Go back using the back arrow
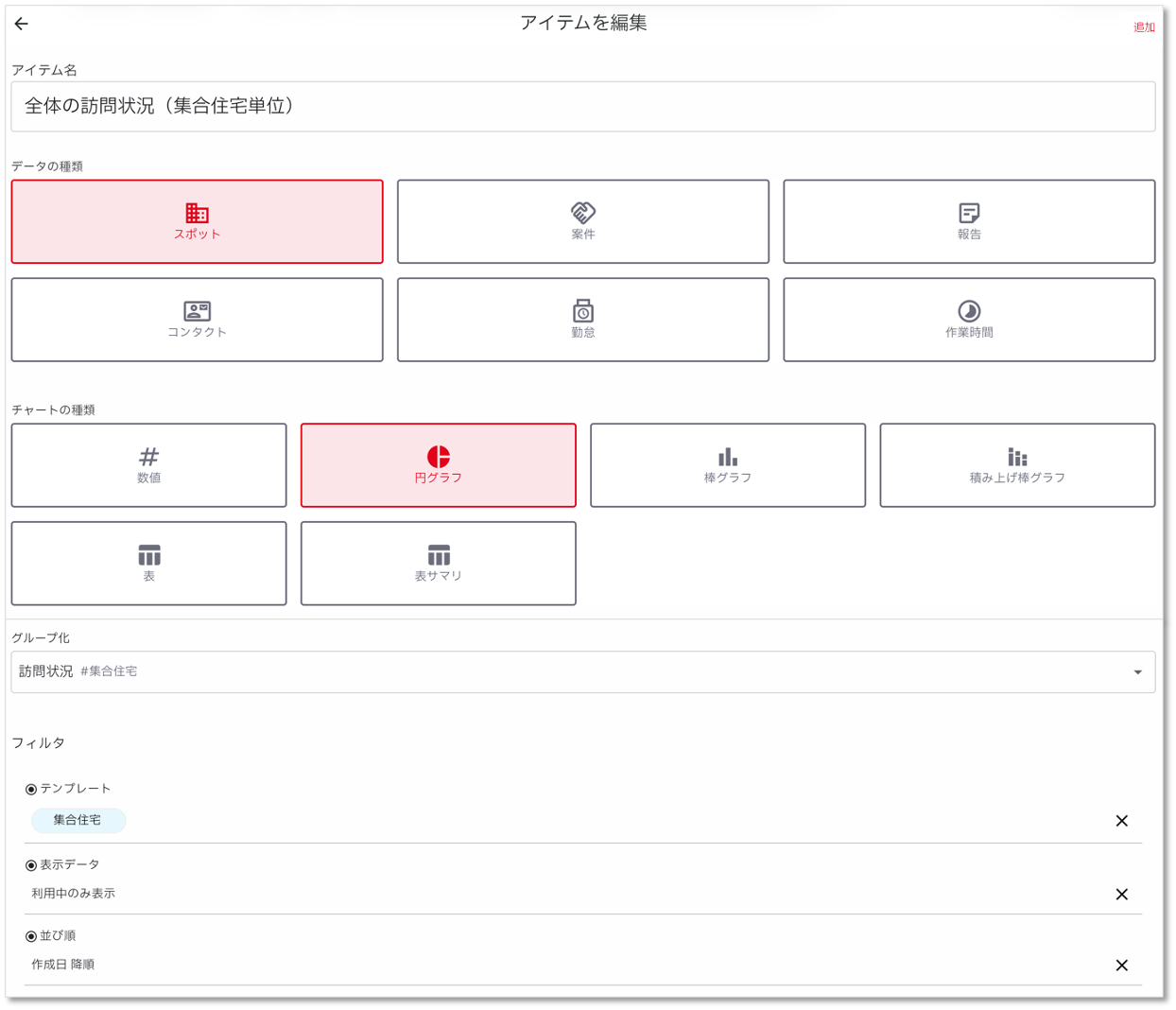Screen dimensions: 1176x1010 tap(22, 24)
